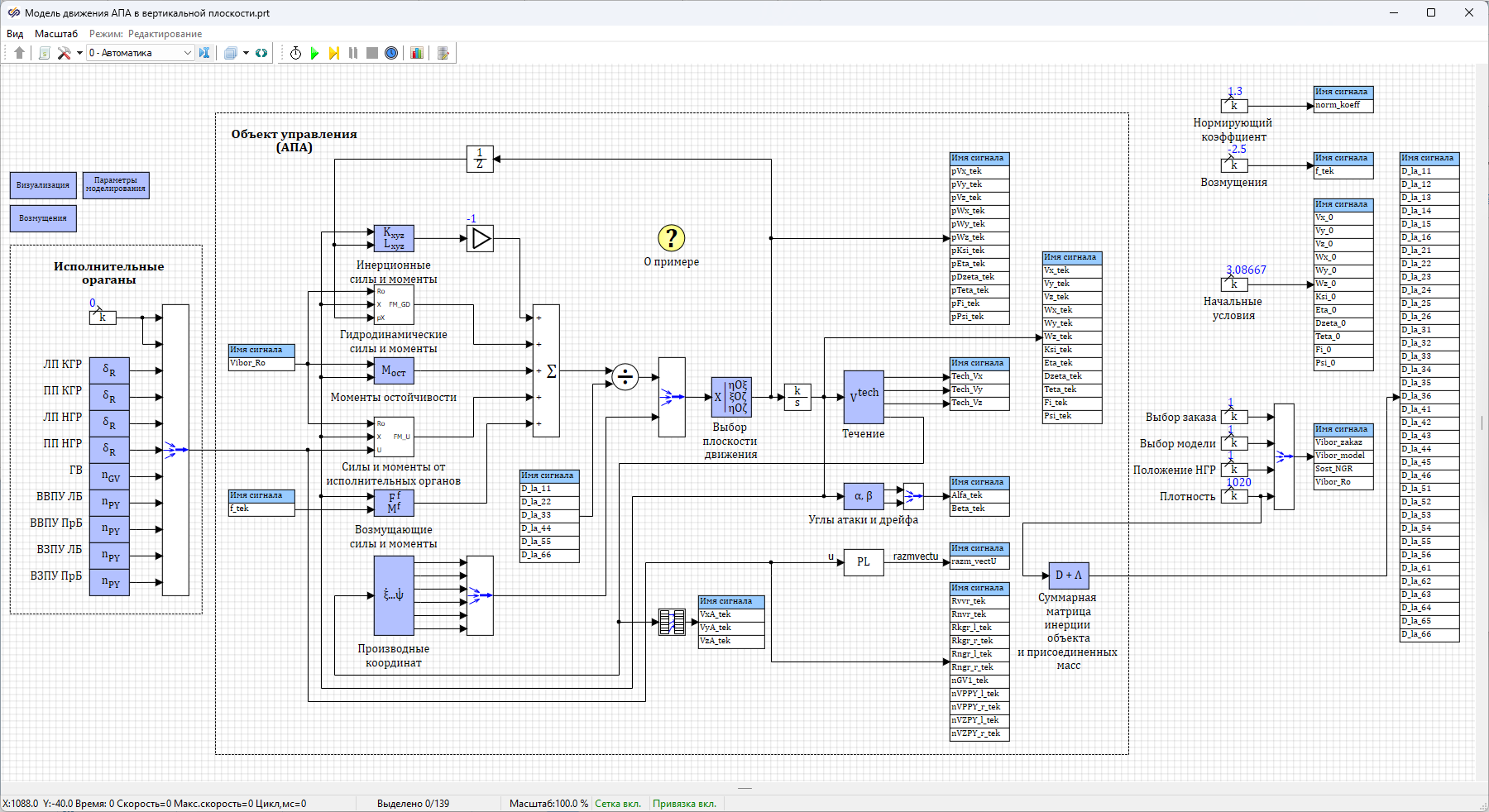Expand the arrow next to windows stack icon
This screenshot has height=812, width=1489.
(246, 53)
